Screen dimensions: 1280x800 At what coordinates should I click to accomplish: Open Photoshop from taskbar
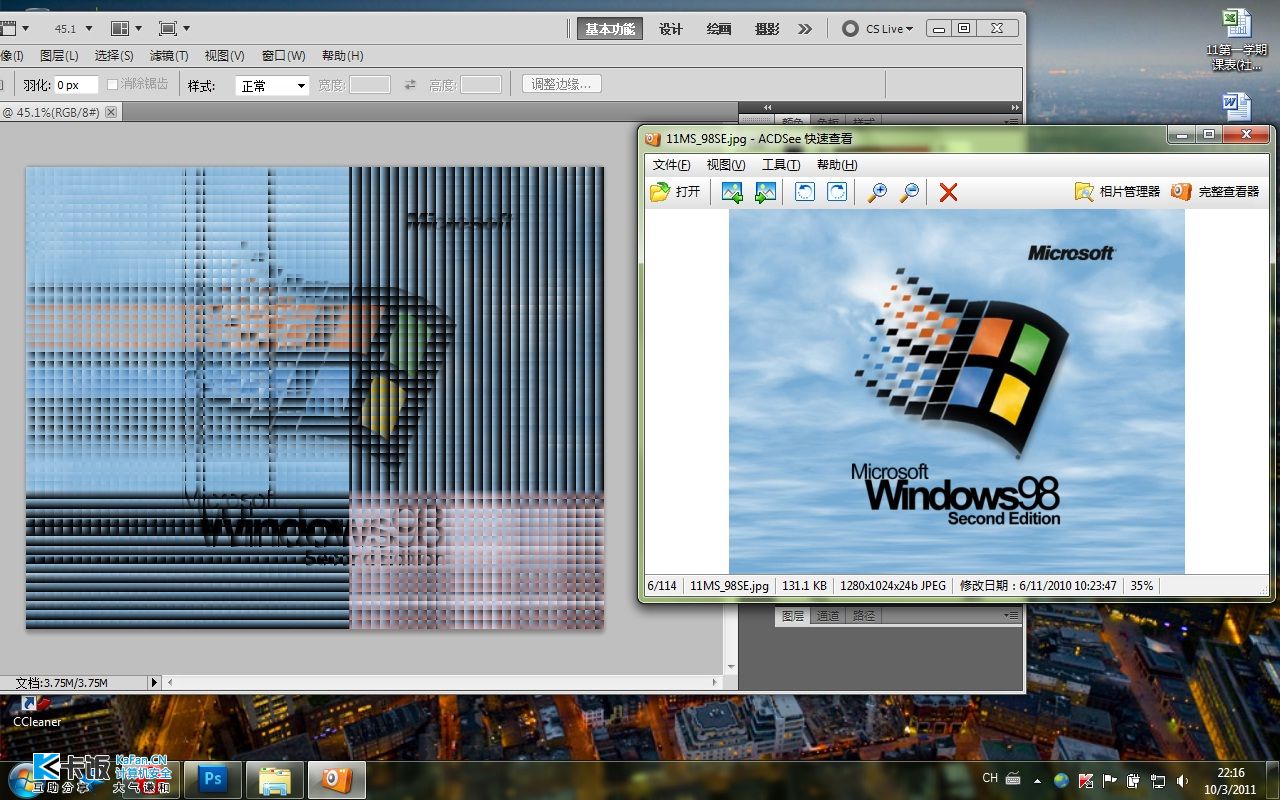coord(213,779)
